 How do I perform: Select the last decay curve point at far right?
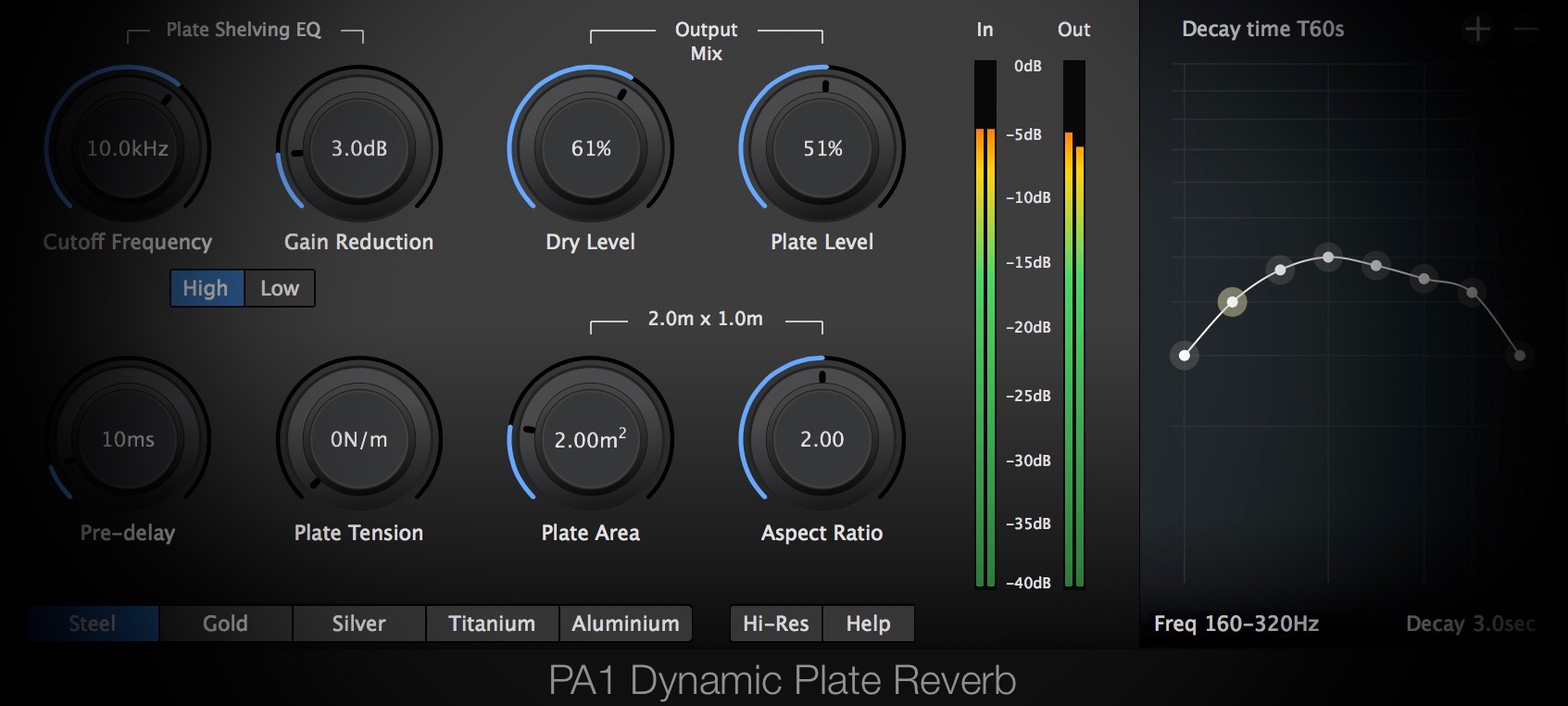point(1520,355)
